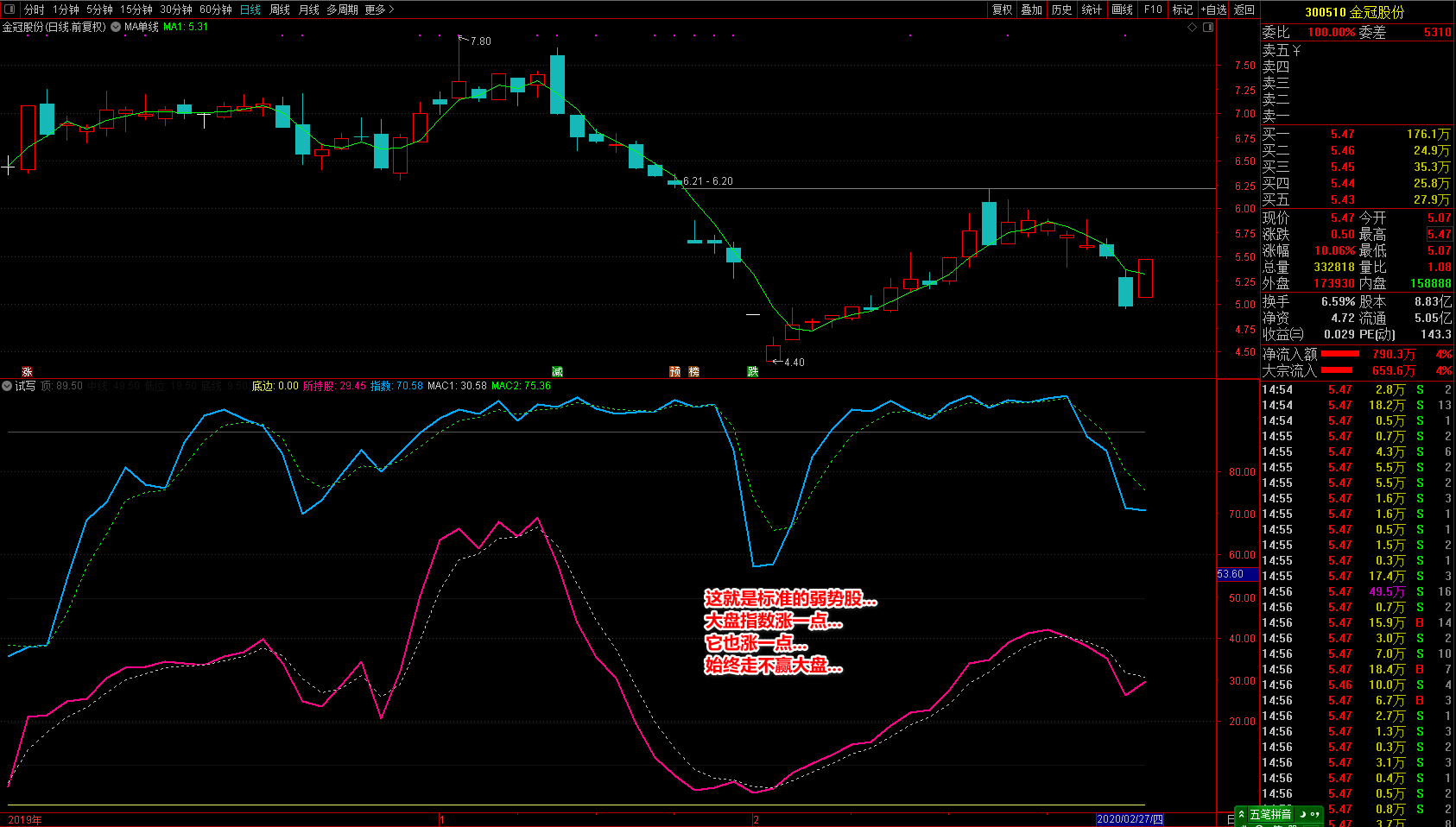
Task: Click the 现价 5.47 value
Action: coord(1343,218)
